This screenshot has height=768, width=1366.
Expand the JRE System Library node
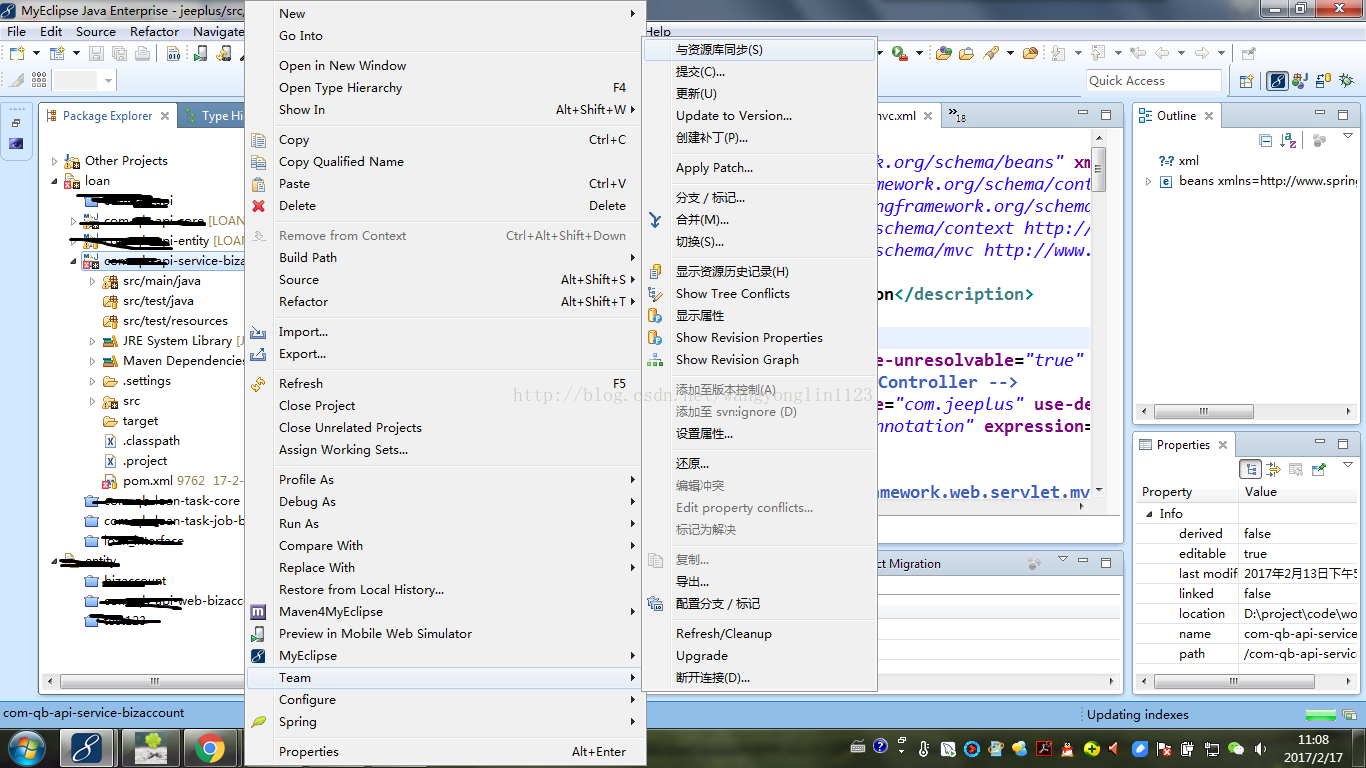[93, 341]
